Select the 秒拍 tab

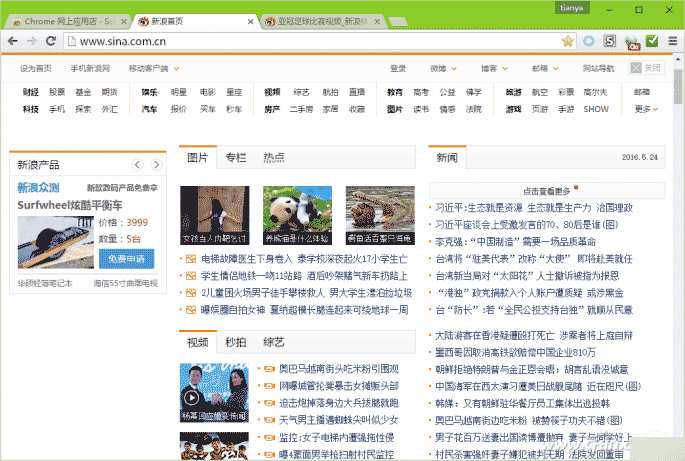click(236, 342)
